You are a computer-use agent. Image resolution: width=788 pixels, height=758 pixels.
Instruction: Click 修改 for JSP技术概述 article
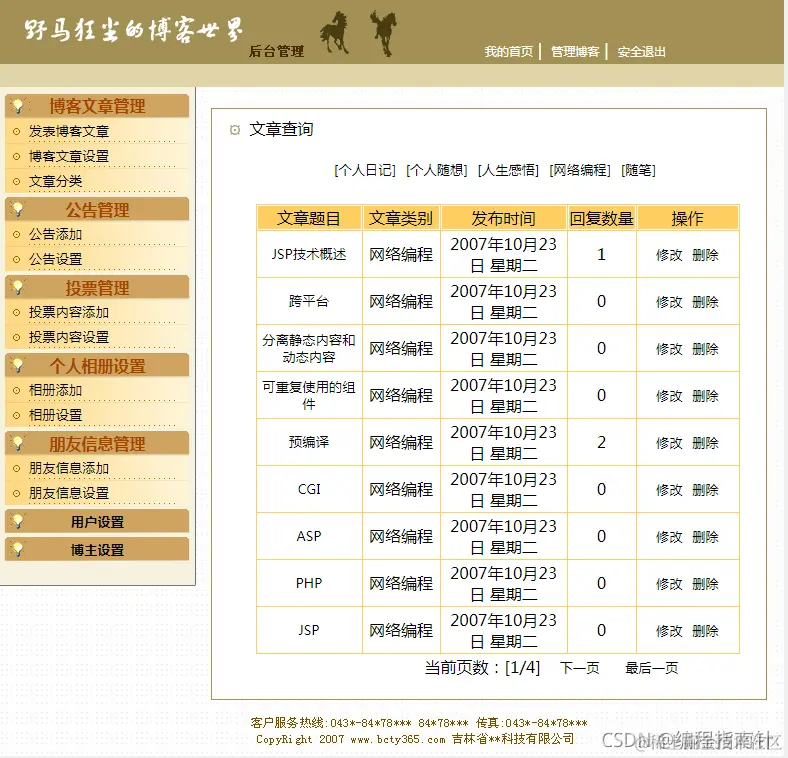pos(669,255)
